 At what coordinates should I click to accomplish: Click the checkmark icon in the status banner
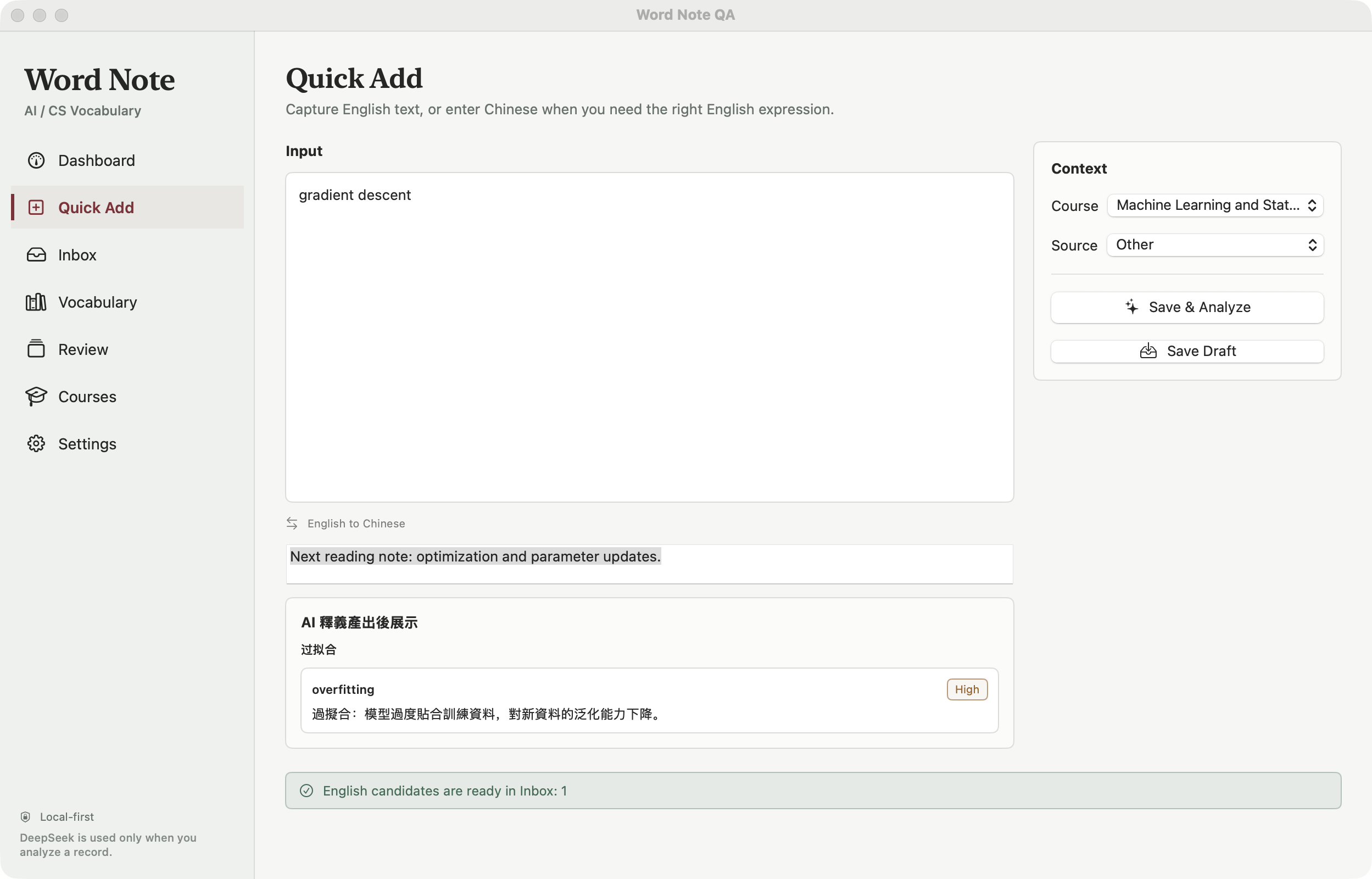pyautogui.click(x=306, y=791)
